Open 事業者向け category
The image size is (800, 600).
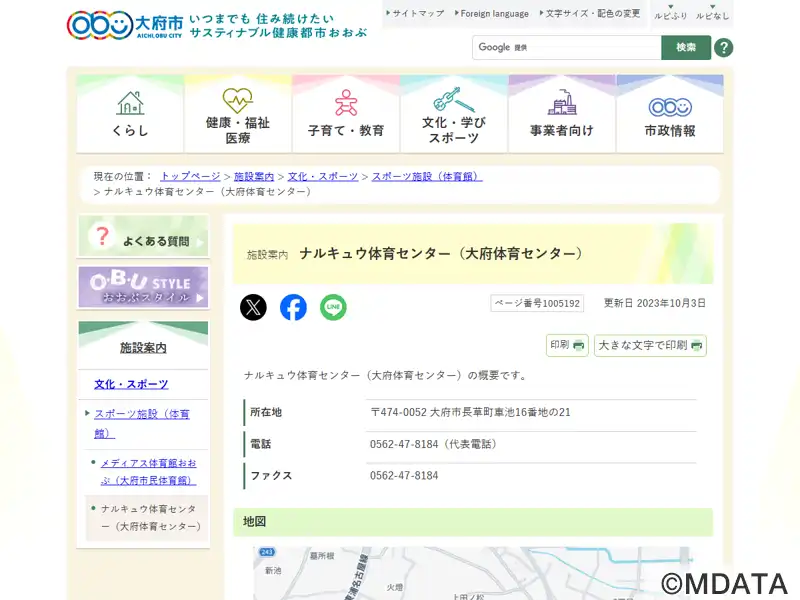[562, 113]
